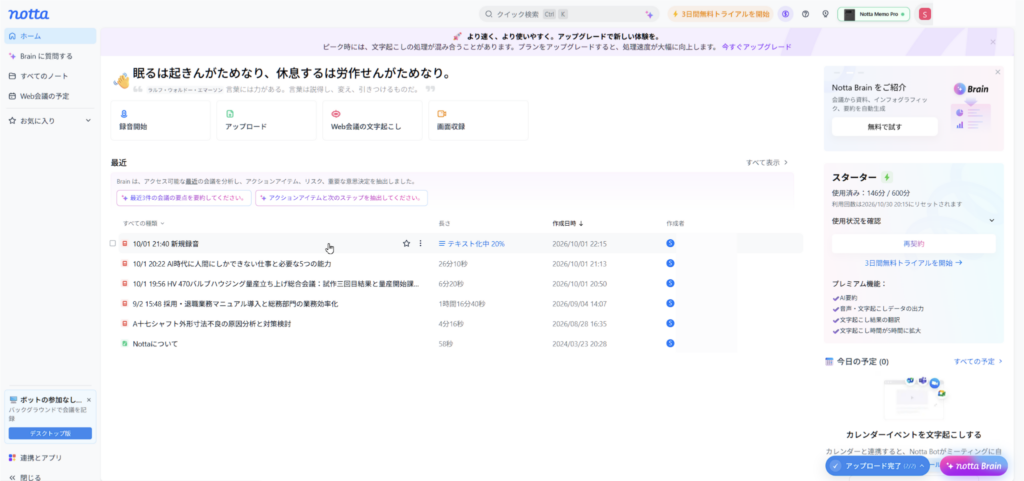Dismiss the upgrade banner with X
The height and width of the screenshot is (481, 1024).
(x=993, y=42)
